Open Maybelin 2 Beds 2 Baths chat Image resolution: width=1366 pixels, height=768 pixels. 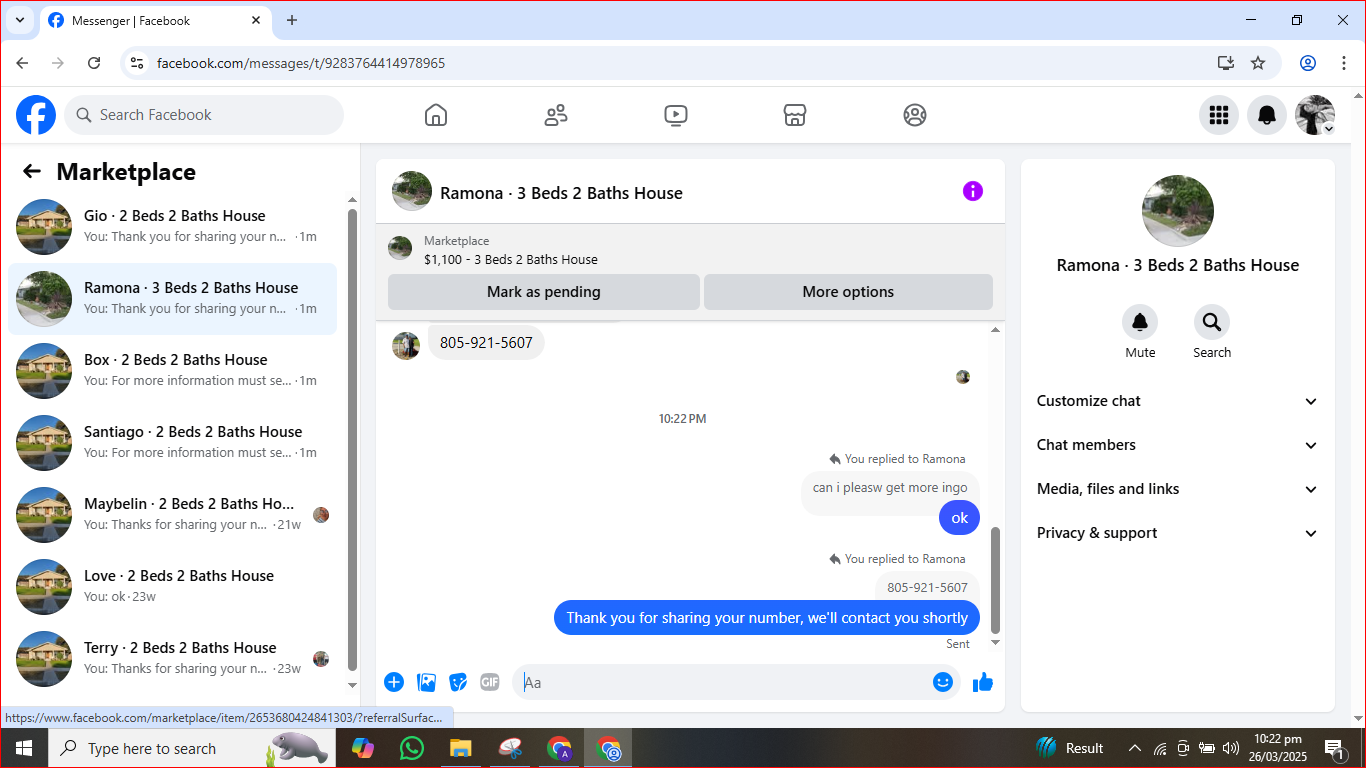pos(172,515)
